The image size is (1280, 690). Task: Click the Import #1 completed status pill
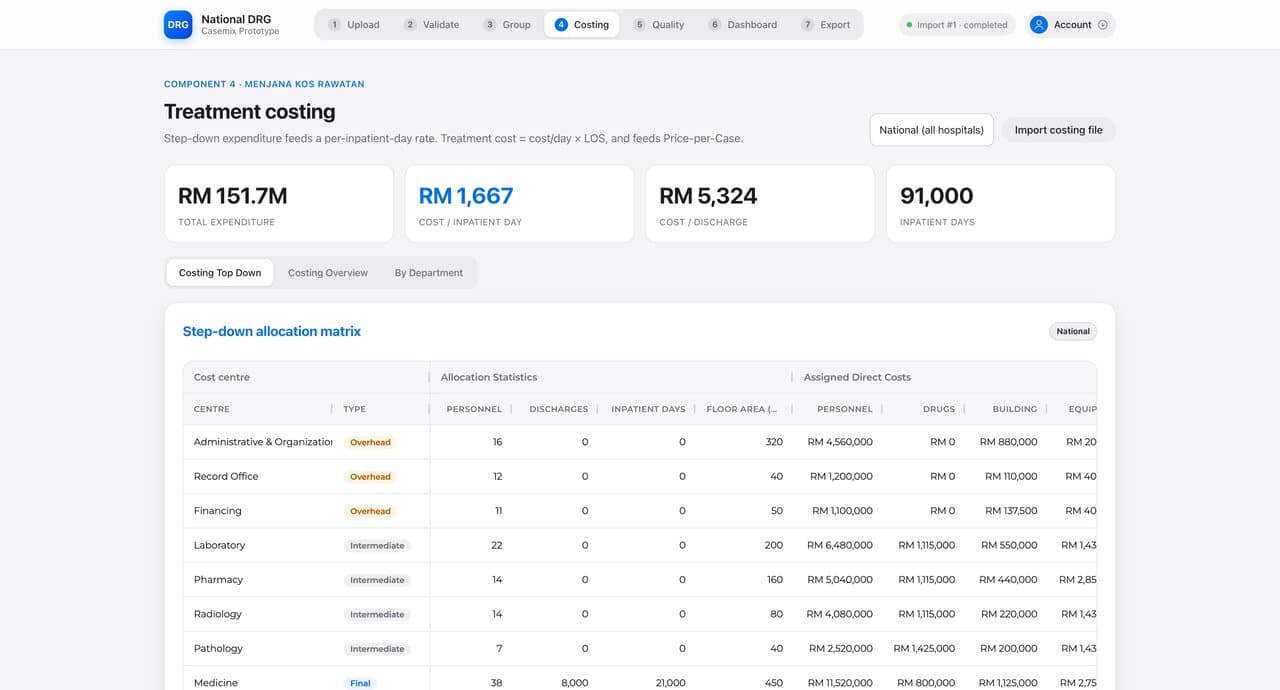point(957,25)
